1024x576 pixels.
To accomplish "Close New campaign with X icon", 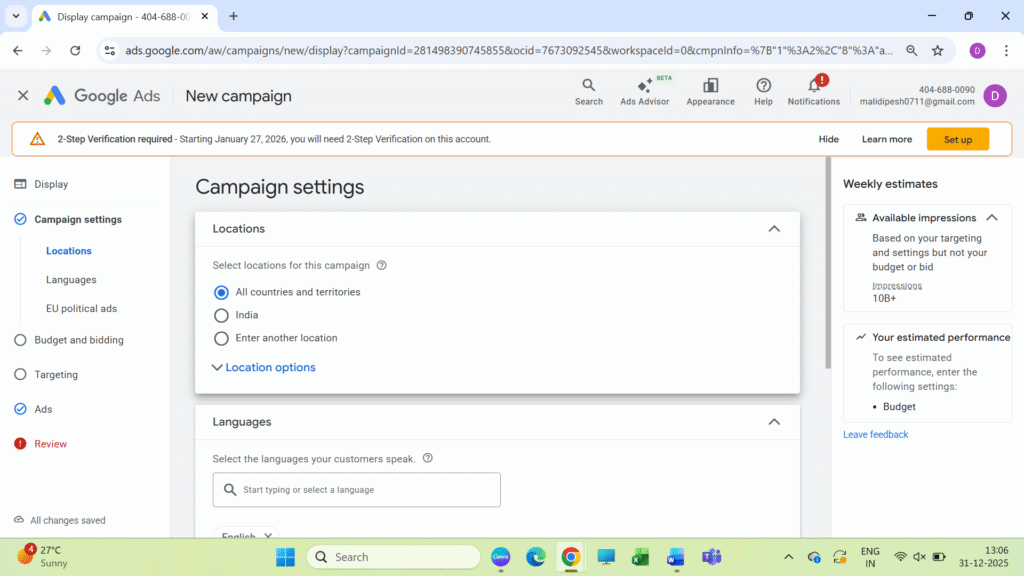I will click(23, 96).
